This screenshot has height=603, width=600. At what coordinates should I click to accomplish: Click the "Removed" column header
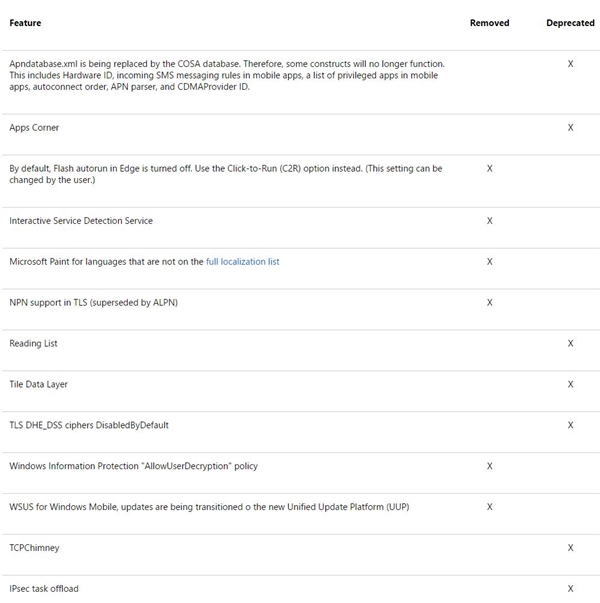coord(489,23)
